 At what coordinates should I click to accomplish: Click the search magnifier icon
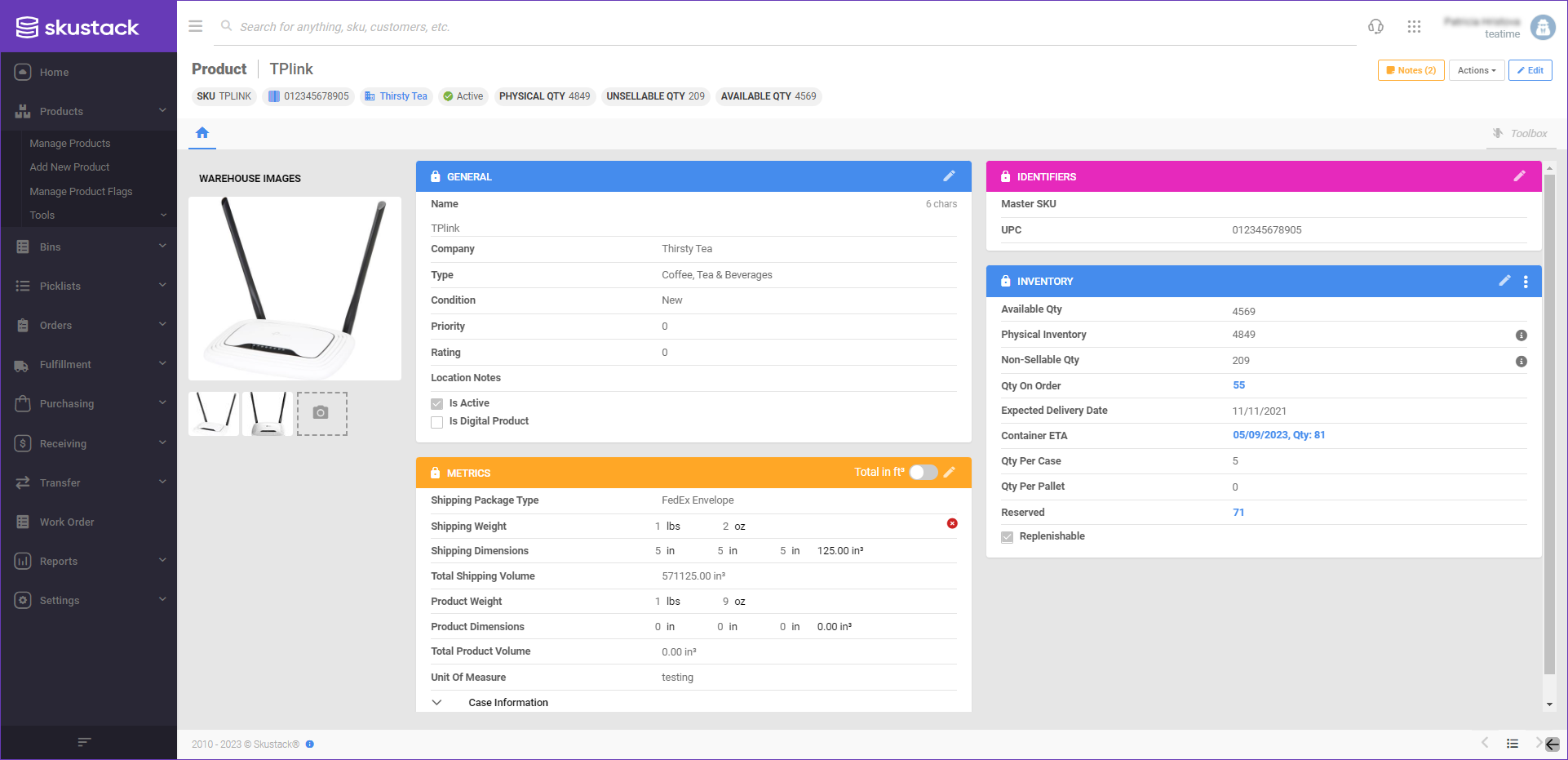point(227,26)
